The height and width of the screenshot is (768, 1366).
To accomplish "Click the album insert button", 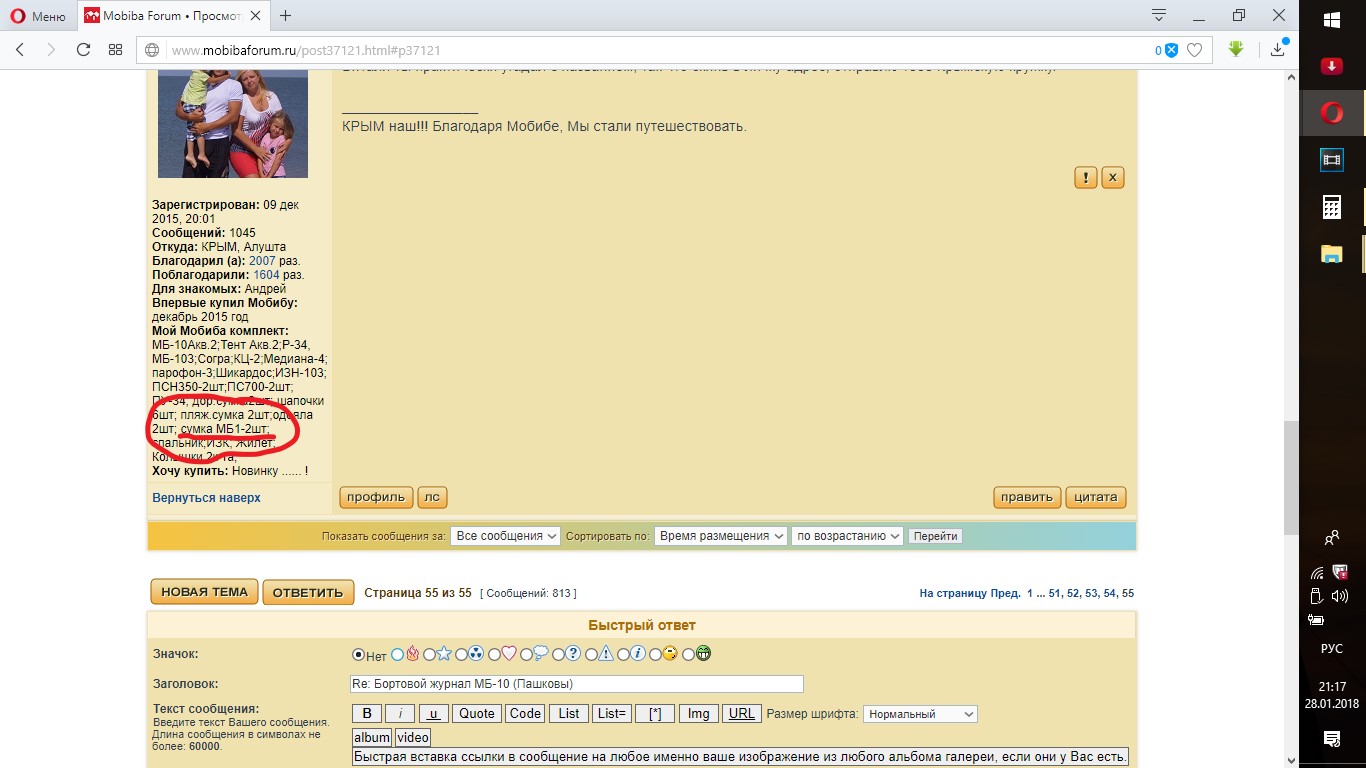I will pos(372,737).
